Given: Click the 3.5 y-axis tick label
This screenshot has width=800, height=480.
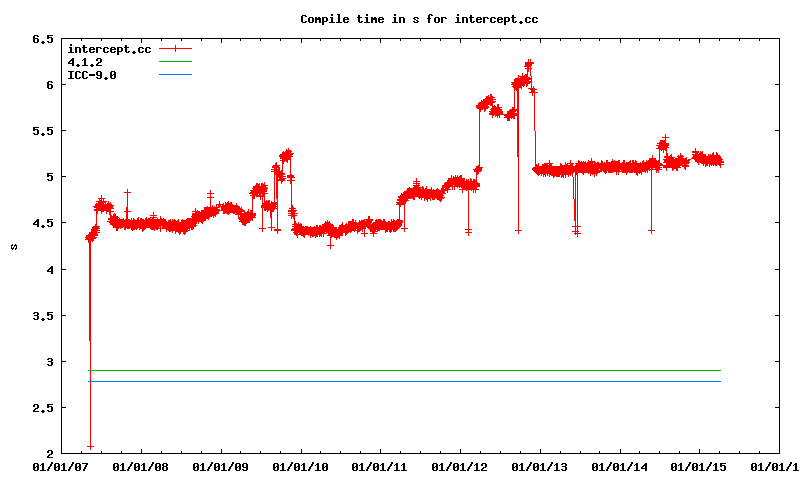Looking at the screenshot, I should (x=43, y=315).
